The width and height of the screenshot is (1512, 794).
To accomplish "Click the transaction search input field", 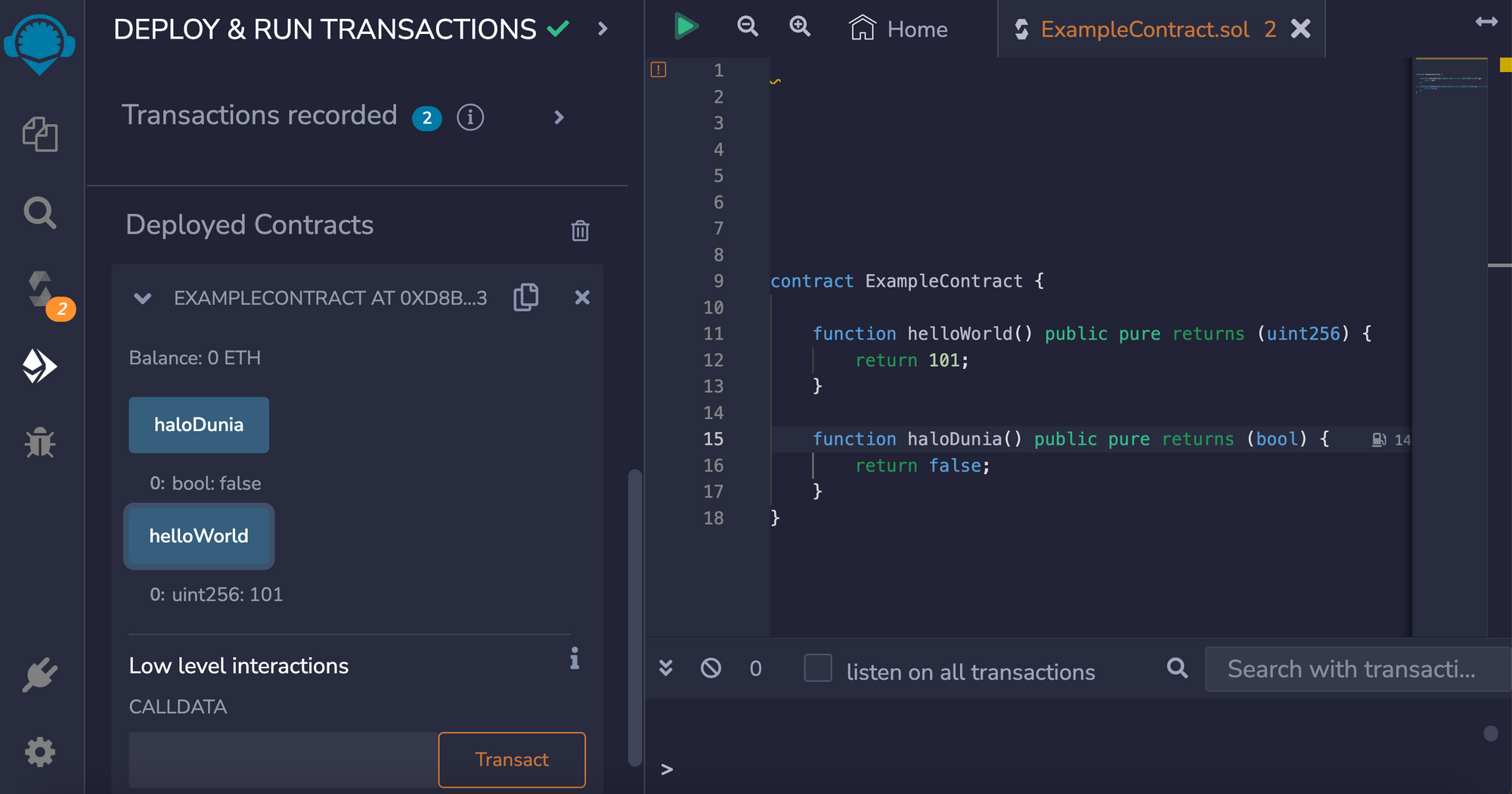I will coord(1356,669).
